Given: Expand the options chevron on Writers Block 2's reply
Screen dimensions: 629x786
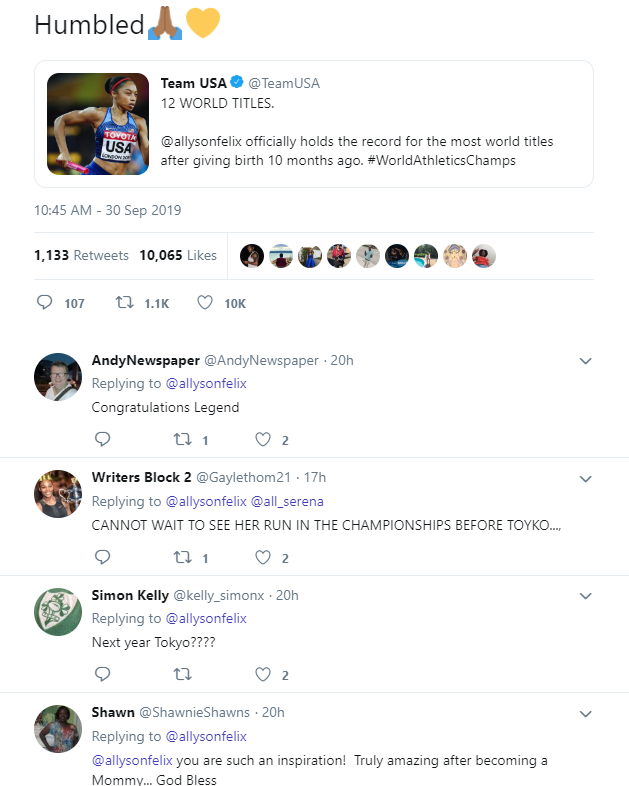Looking at the screenshot, I should click(x=586, y=478).
